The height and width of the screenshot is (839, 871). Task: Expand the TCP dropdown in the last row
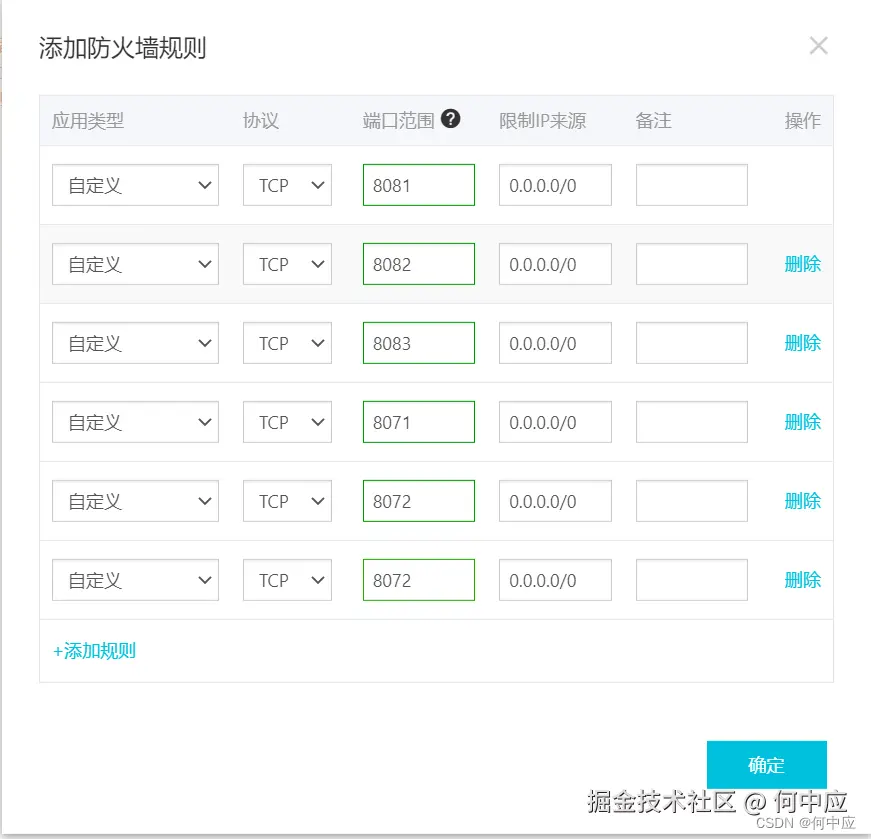(287, 579)
